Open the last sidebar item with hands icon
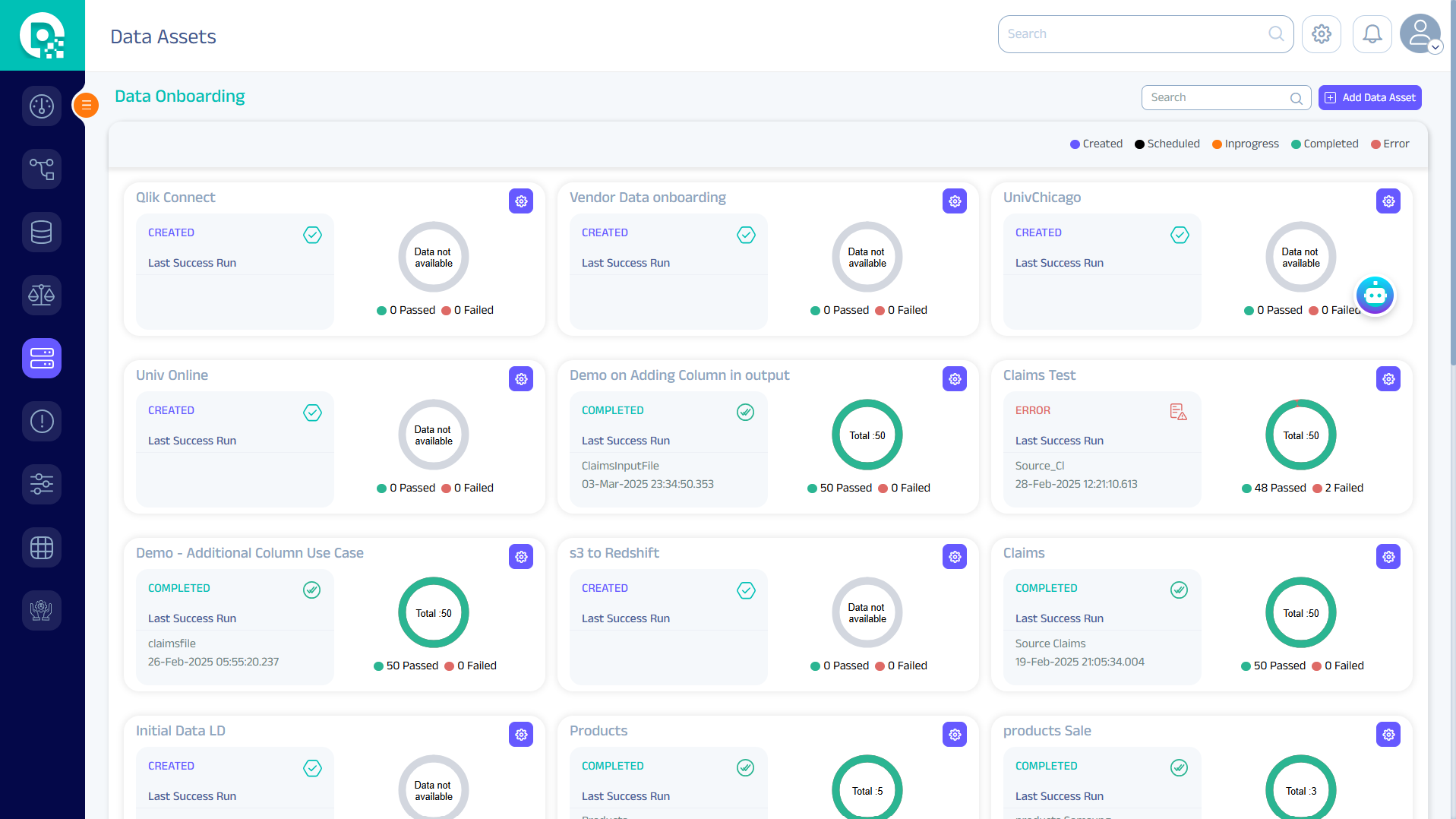1456x819 pixels. point(42,610)
